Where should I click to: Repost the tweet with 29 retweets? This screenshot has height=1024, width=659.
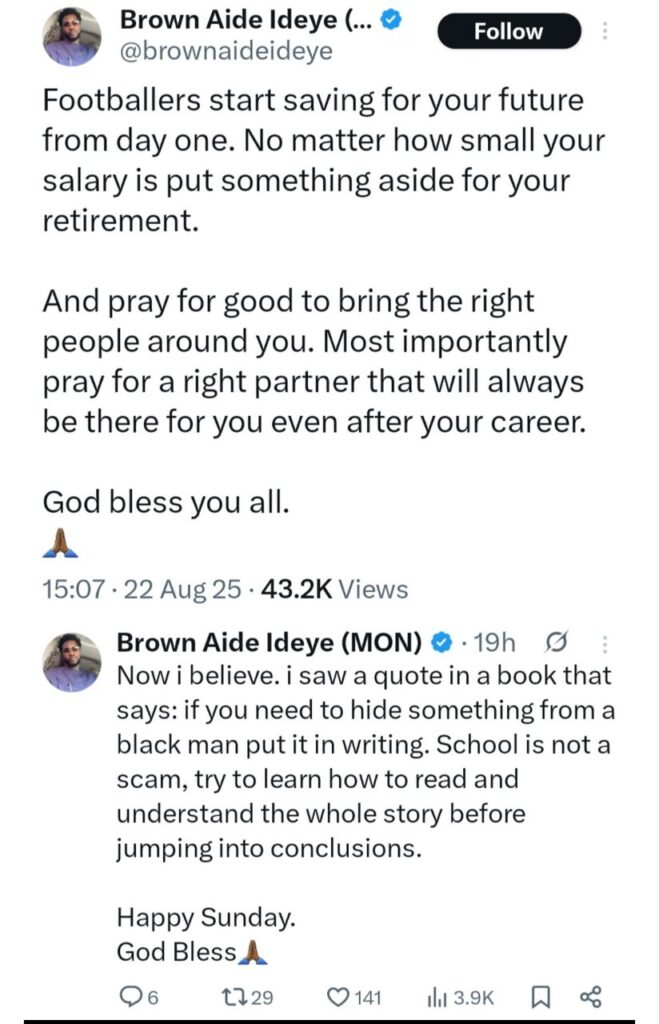(x=248, y=997)
